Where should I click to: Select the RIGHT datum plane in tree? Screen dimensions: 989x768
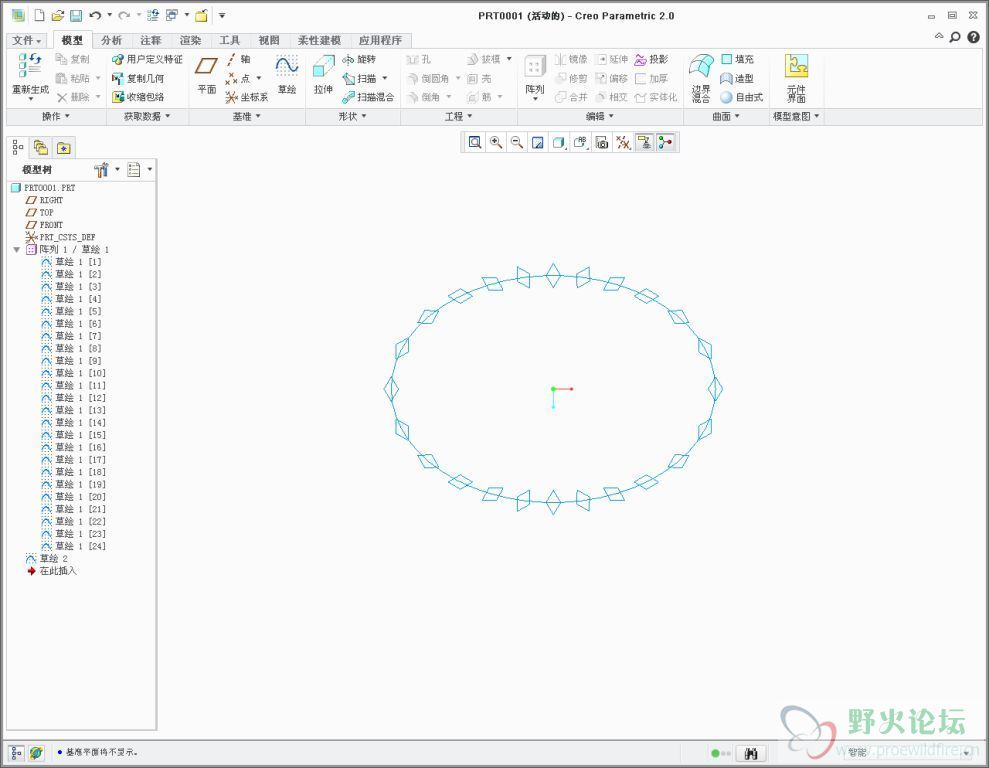tap(44, 200)
